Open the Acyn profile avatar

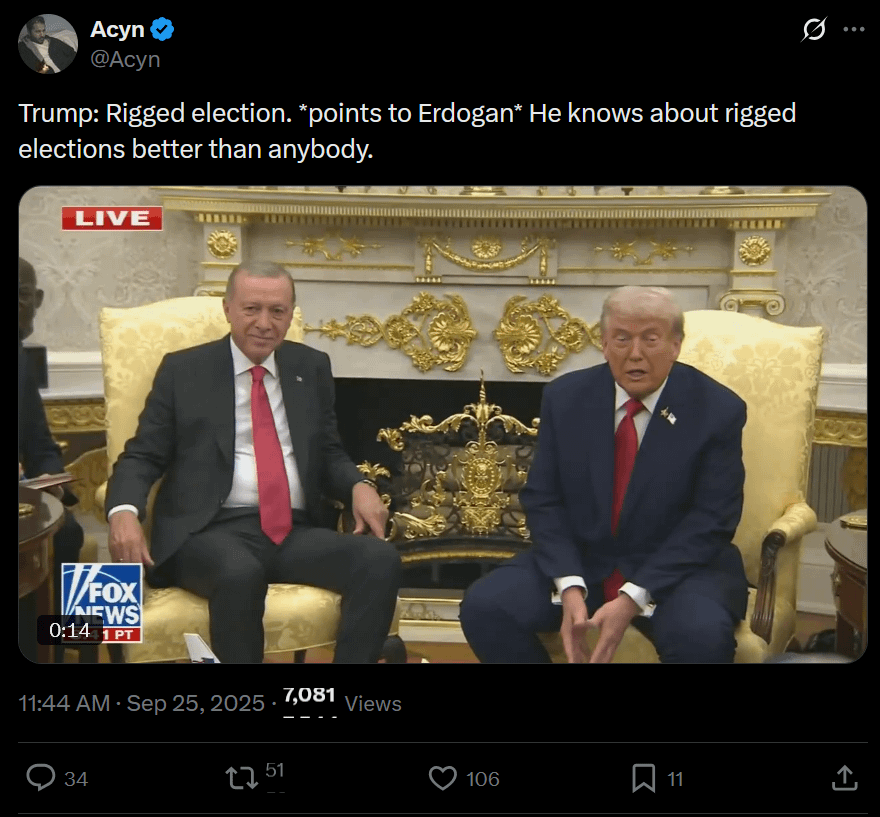[x=48, y=44]
